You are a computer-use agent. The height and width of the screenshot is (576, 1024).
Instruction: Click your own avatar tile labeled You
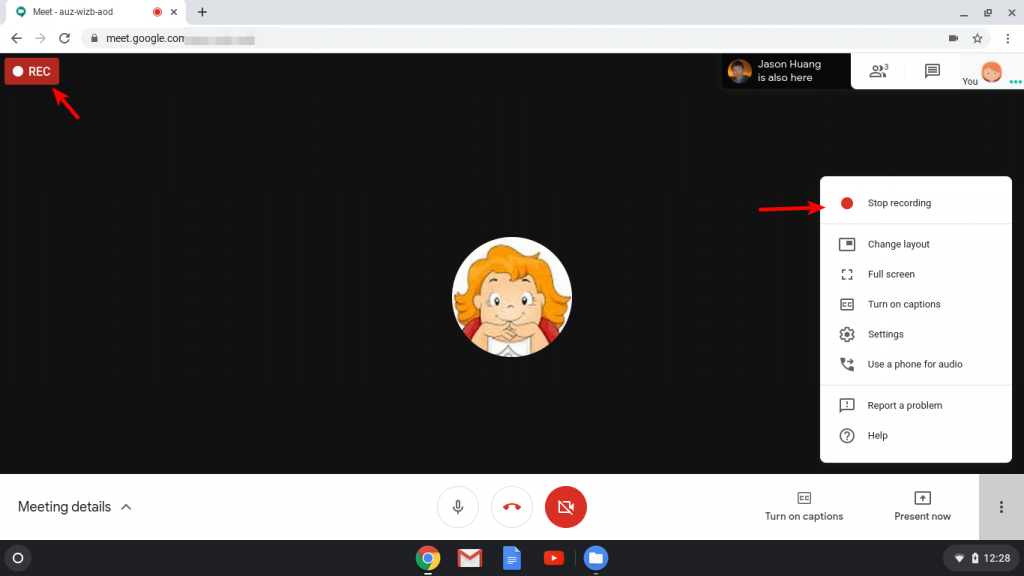pos(991,71)
